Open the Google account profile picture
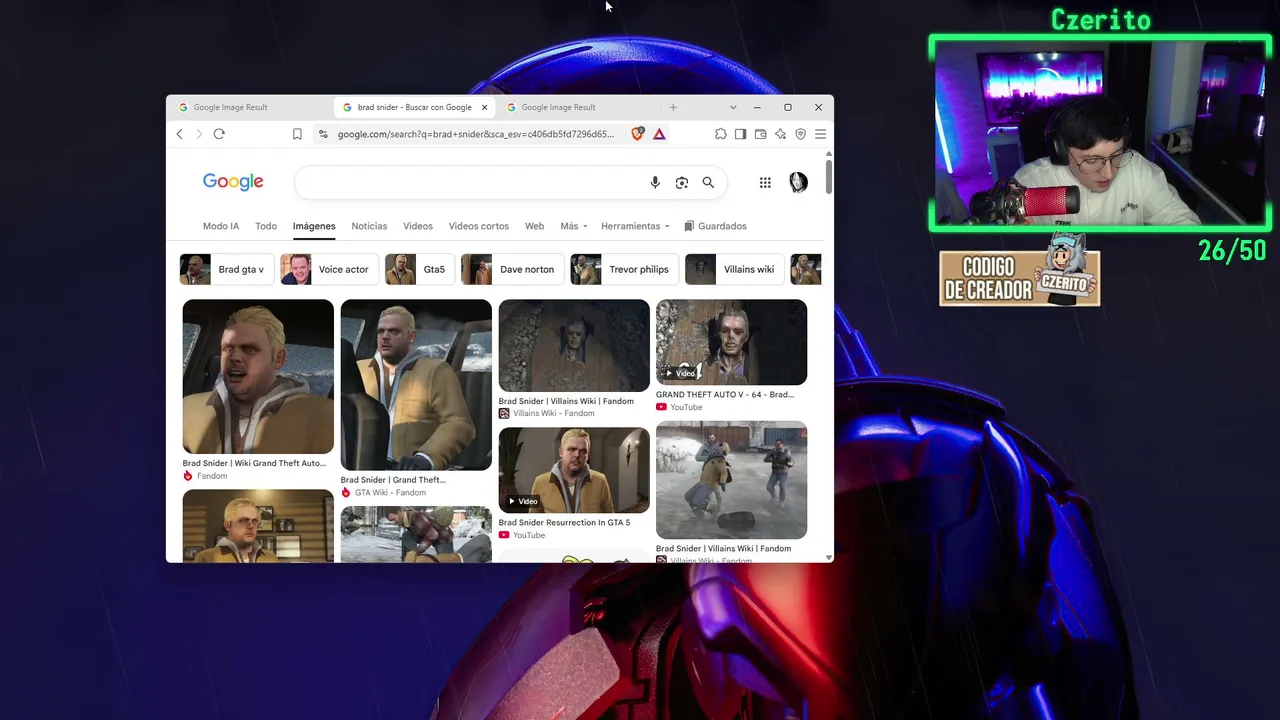Image resolution: width=1280 pixels, height=720 pixels. tap(798, 182)
